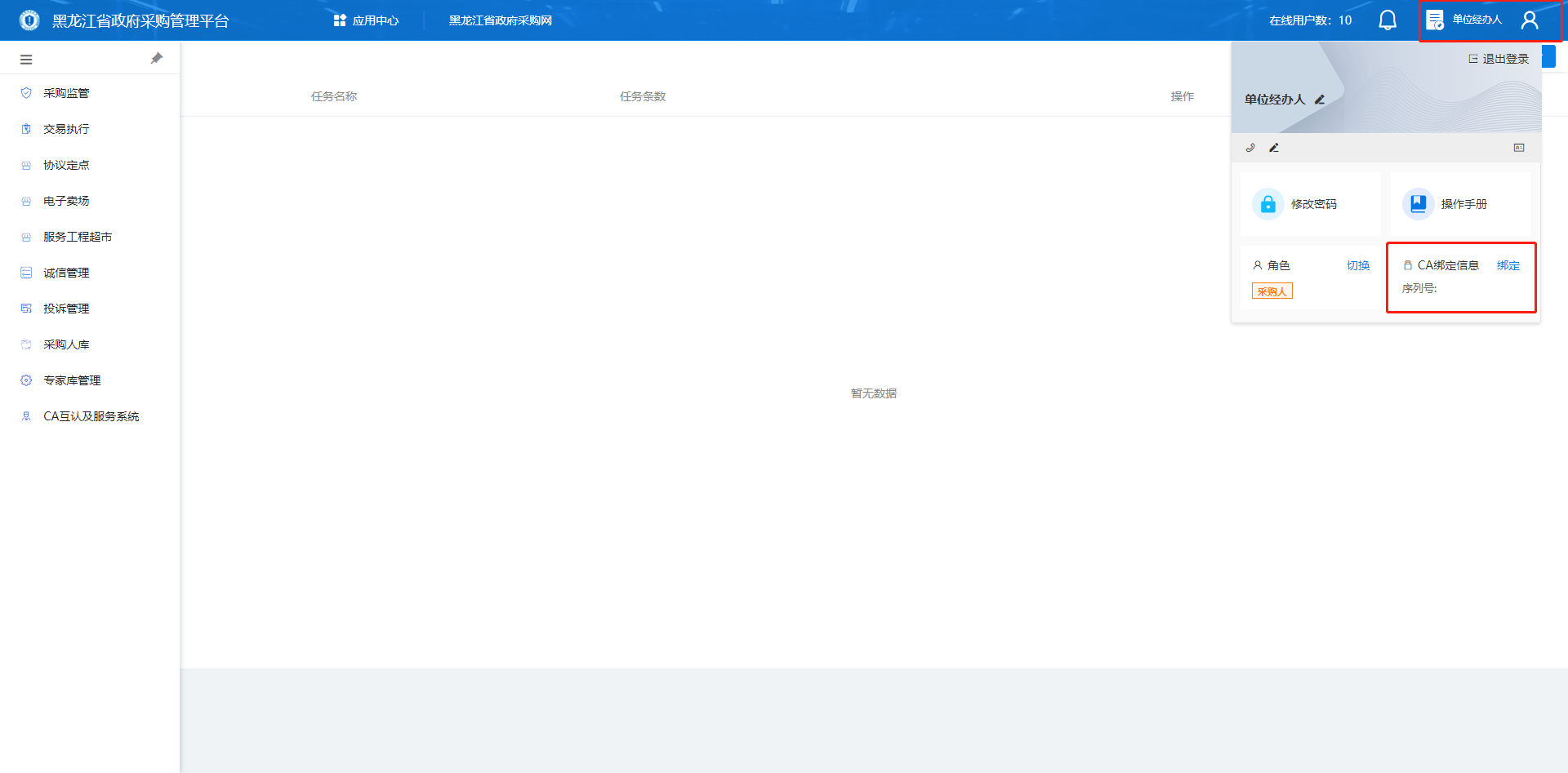Click the 操作 column header

(x=1183, y=96)
